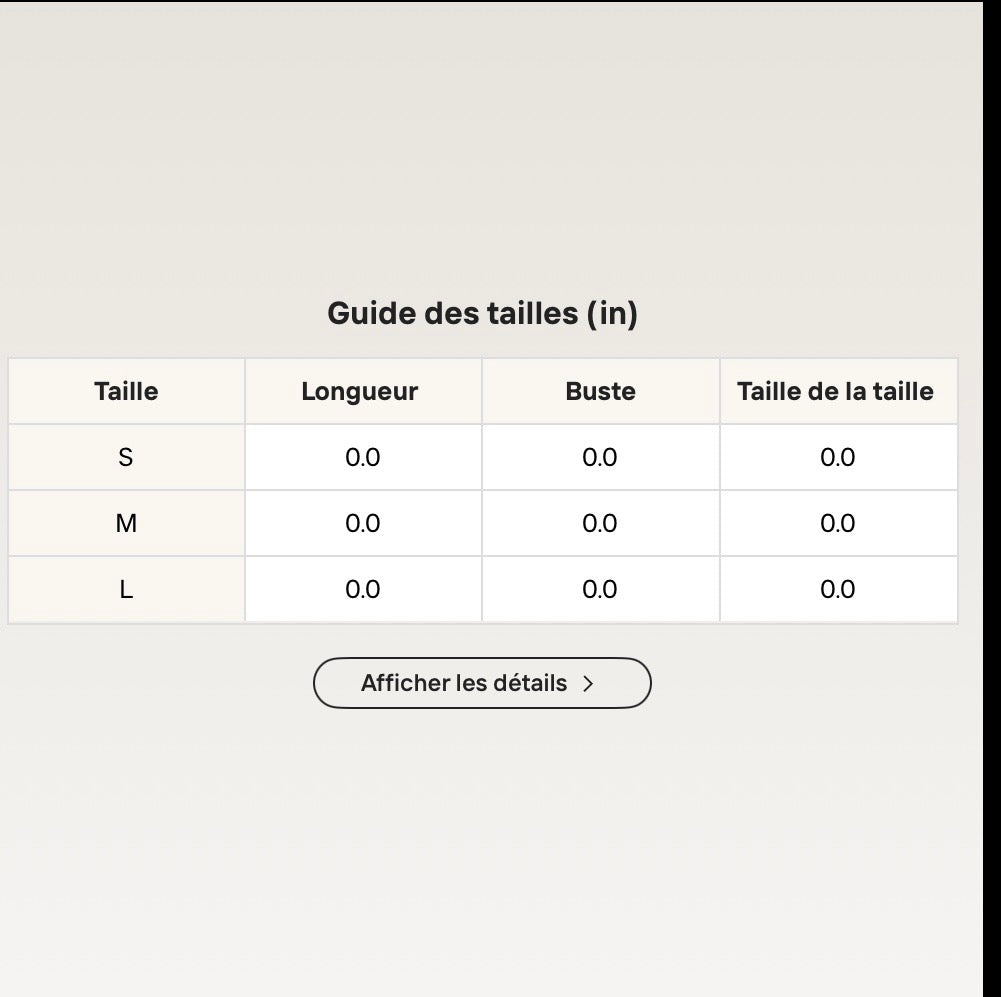Click the waist value for size M
This screenshot has width=1001, height=997.
(838, 523)
